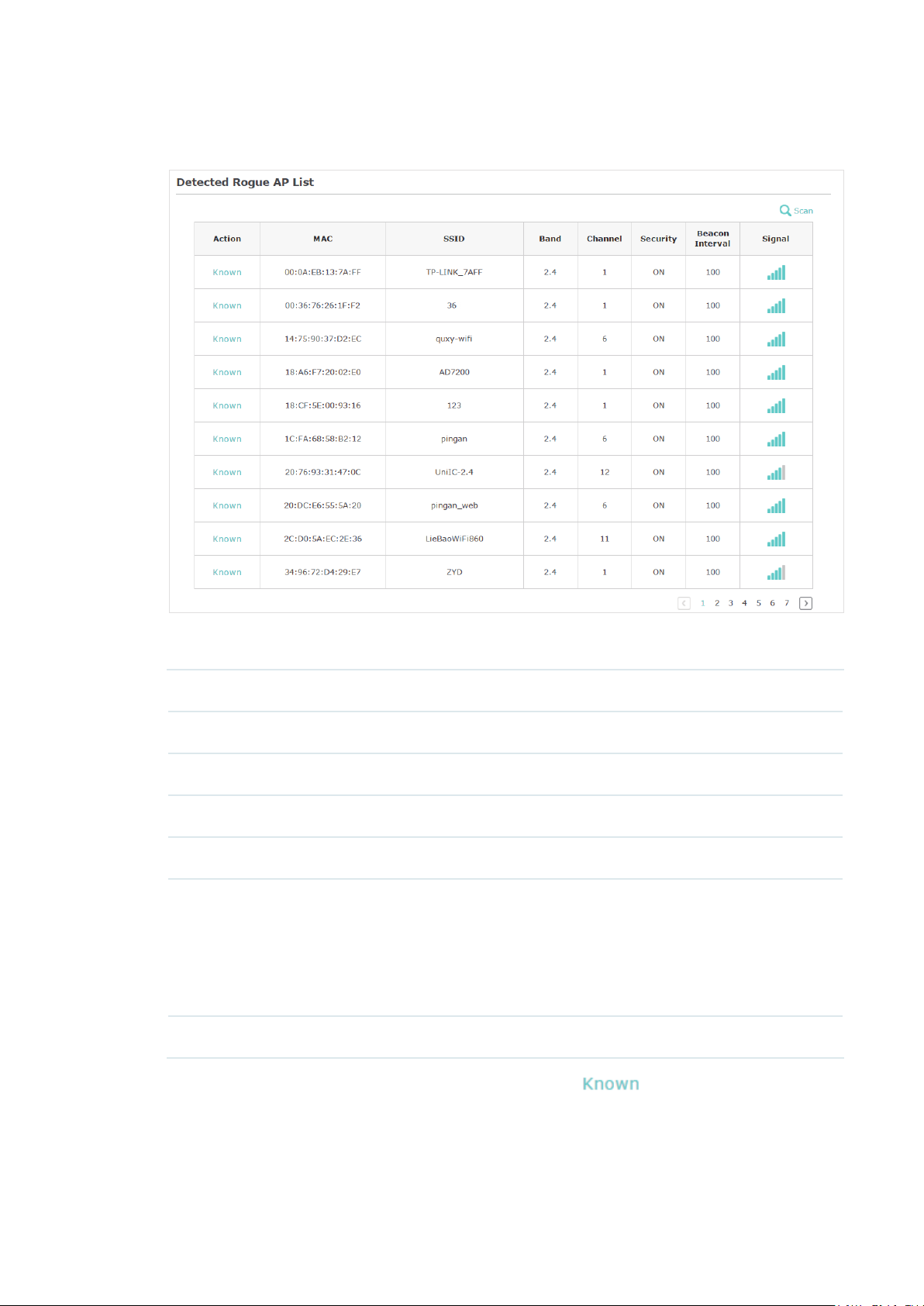The height and width of the screenshot is (1306, 924).
Task: Mark SSID 123 as Known
Action: [x=227, y=405]
